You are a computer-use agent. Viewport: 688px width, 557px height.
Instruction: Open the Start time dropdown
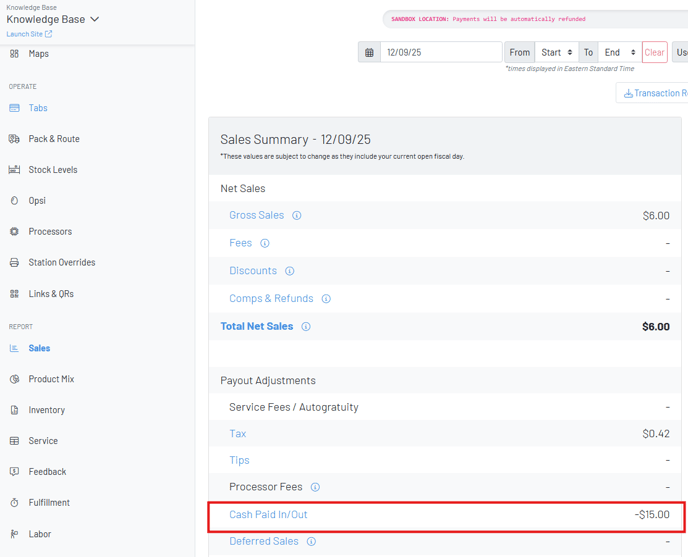coord(556,52)
